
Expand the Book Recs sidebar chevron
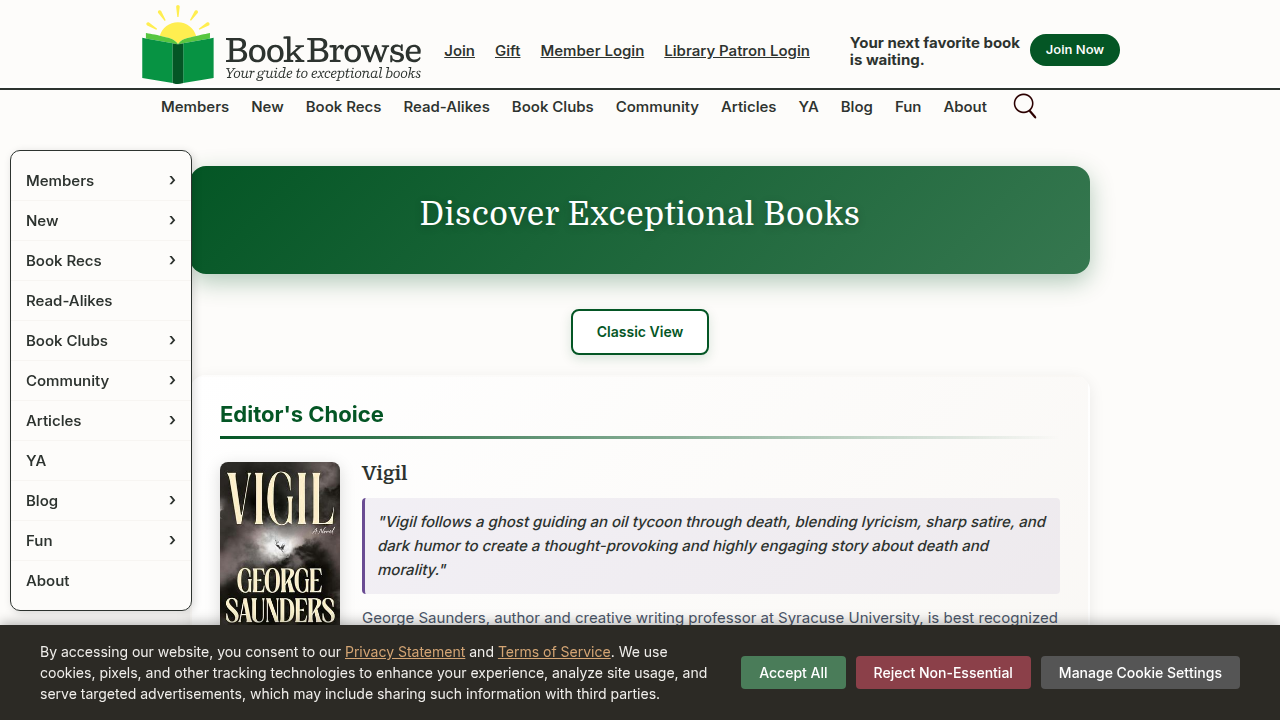(x=172, y=260)
